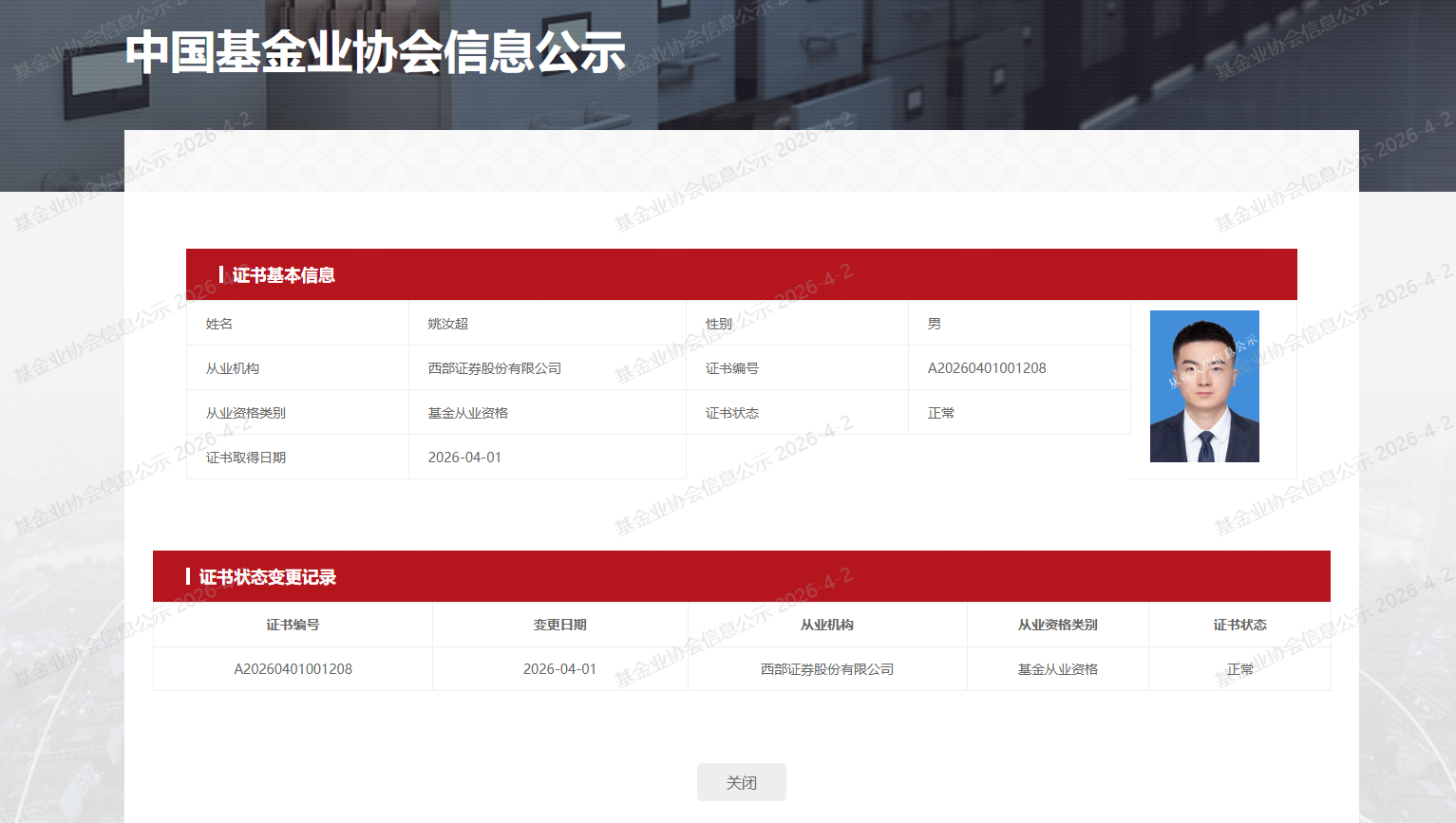
Task: Select the 证书状态变更记录 section header
Action: [x=267, y=577]
